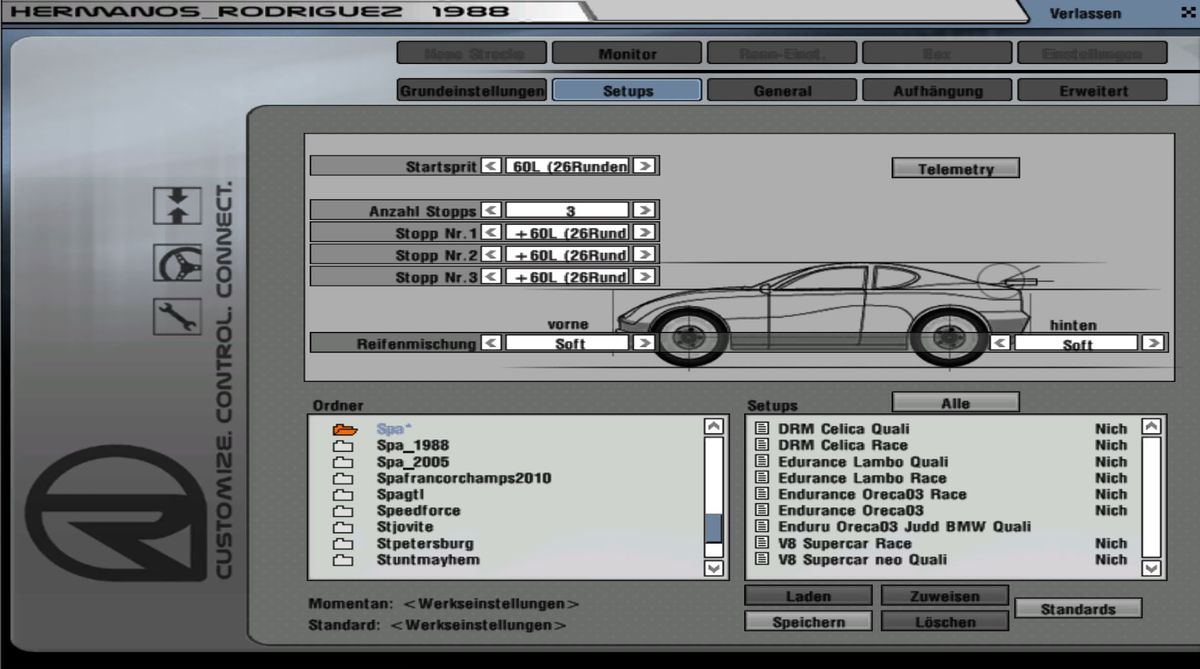Click the Spa_2005 folder icon
The height and width of the screenshot is (669, 1200).
[x=344, y=463]
